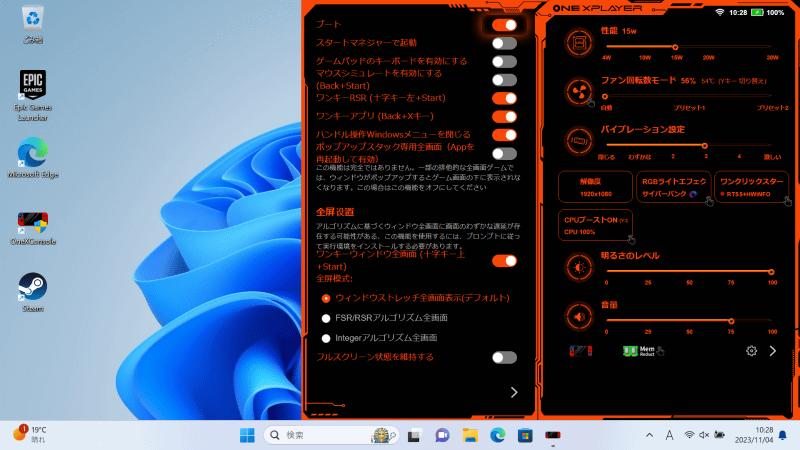
Task: Disable ワンキーアプリ (Back+Xキー) switch
Action: pyautogui.click(x=505, y=117)
